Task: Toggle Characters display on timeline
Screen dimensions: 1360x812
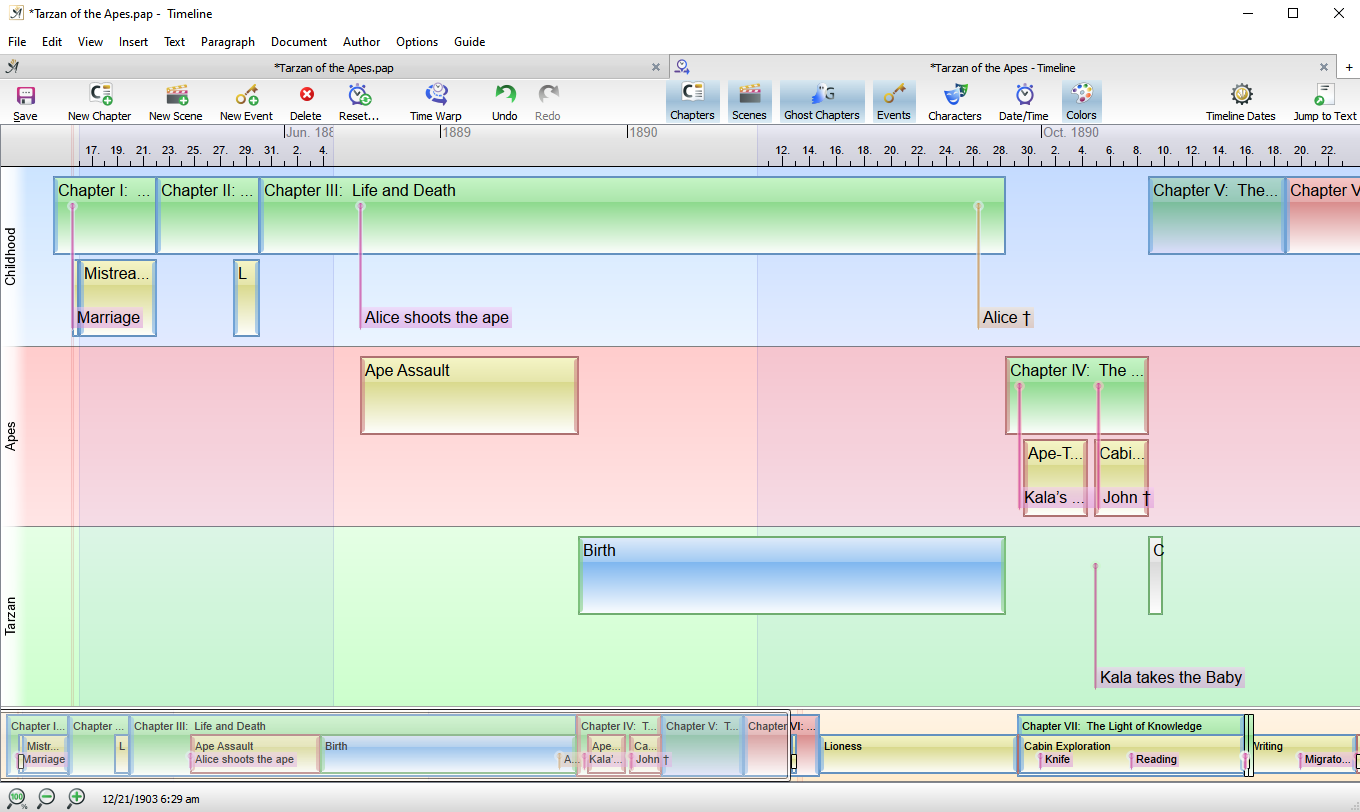Action: 955,102
